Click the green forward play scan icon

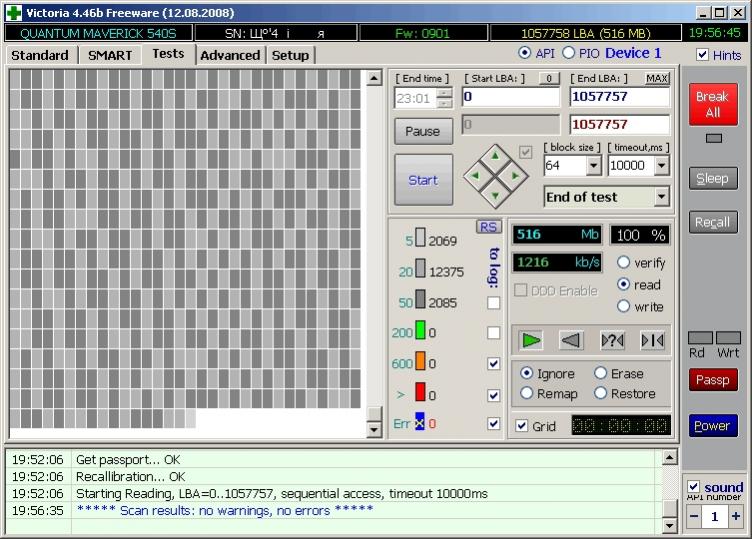click(531, 340)
